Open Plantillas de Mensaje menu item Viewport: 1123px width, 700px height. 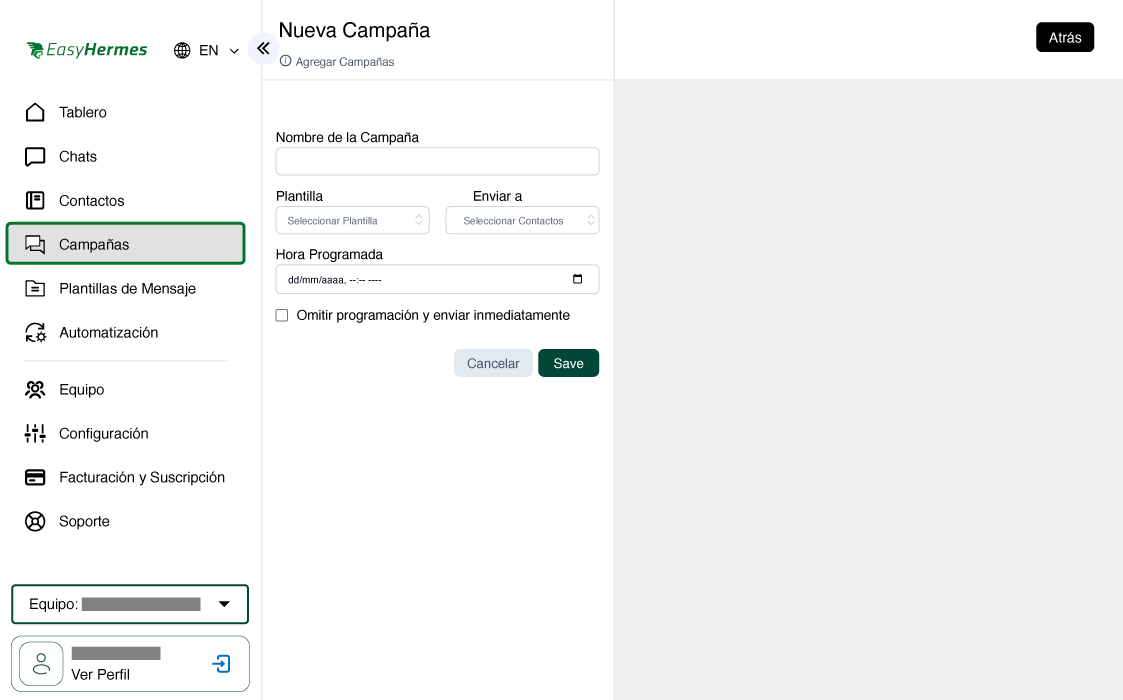pyautogui.click(x=125, y=289)
